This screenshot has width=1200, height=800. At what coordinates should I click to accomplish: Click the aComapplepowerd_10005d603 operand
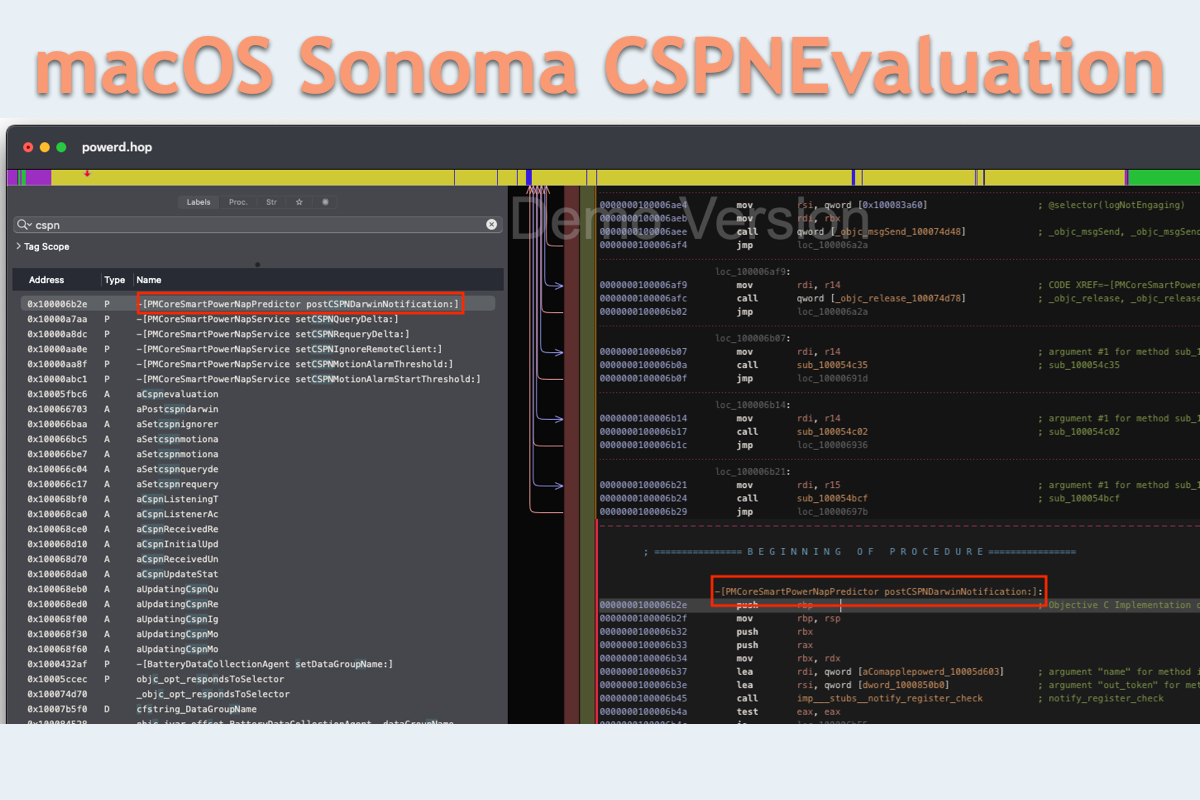click(930, 672)
